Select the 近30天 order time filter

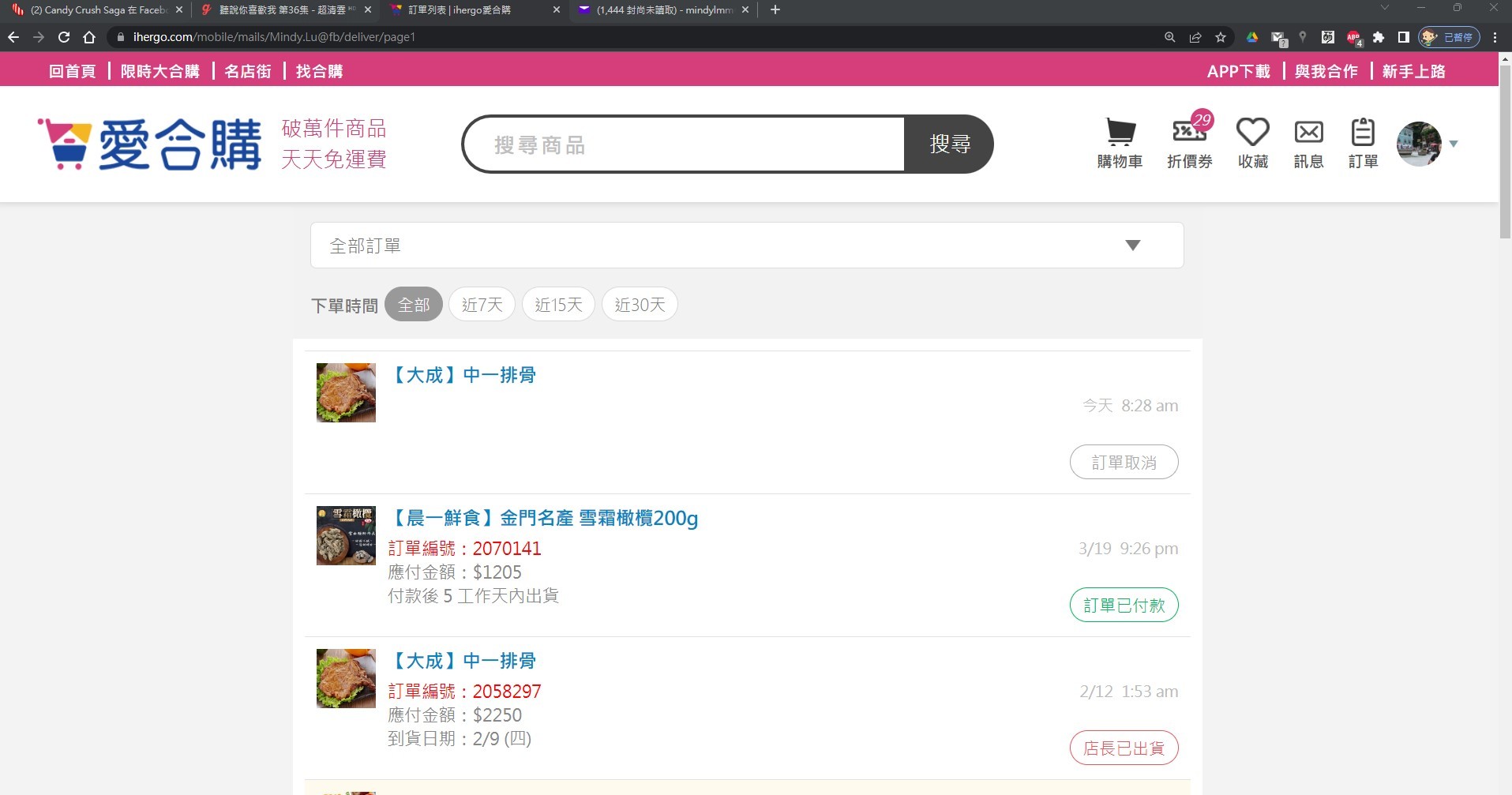(x=640, y=305)
